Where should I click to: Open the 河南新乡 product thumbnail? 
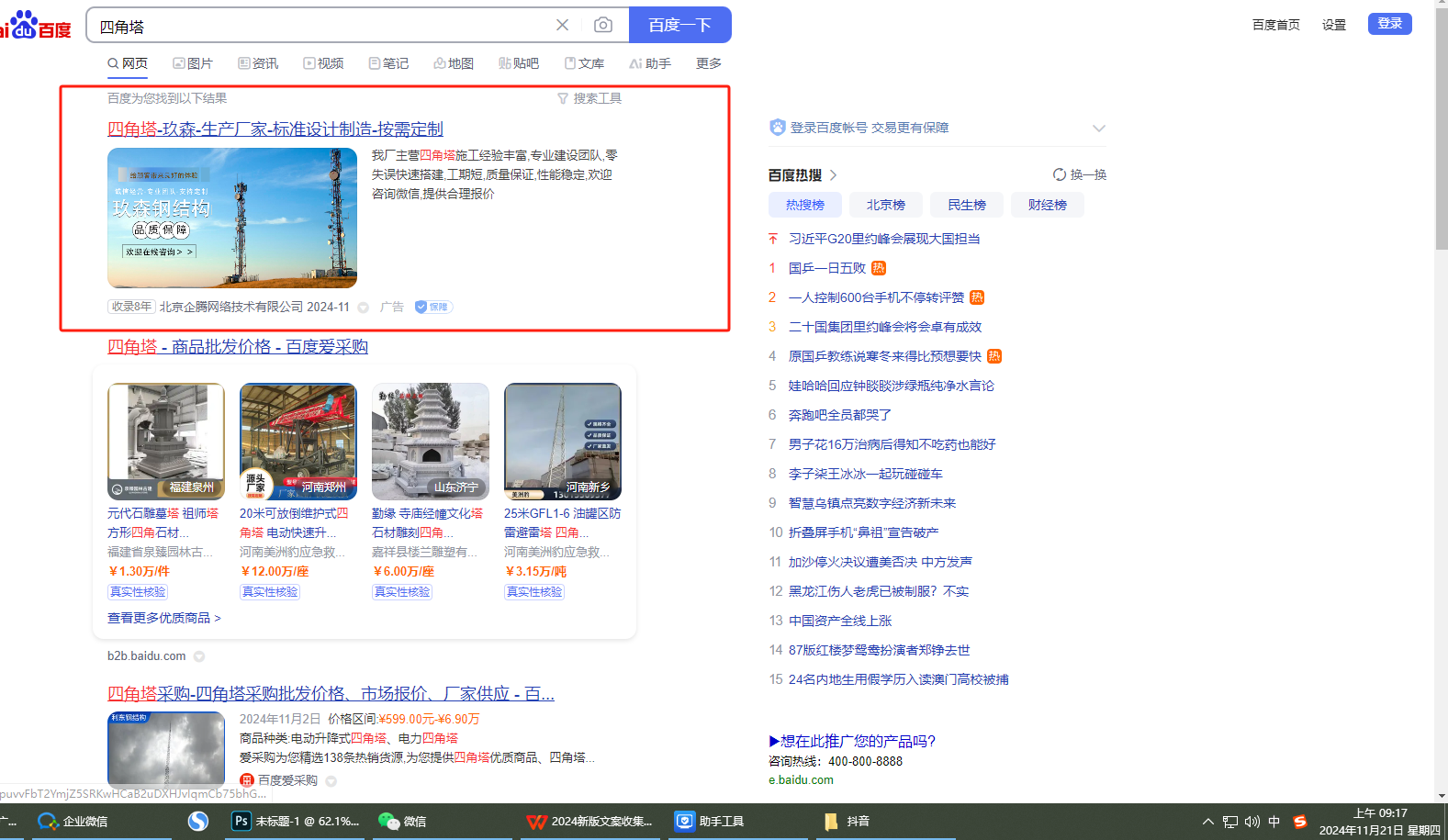[x=563, y=442]
